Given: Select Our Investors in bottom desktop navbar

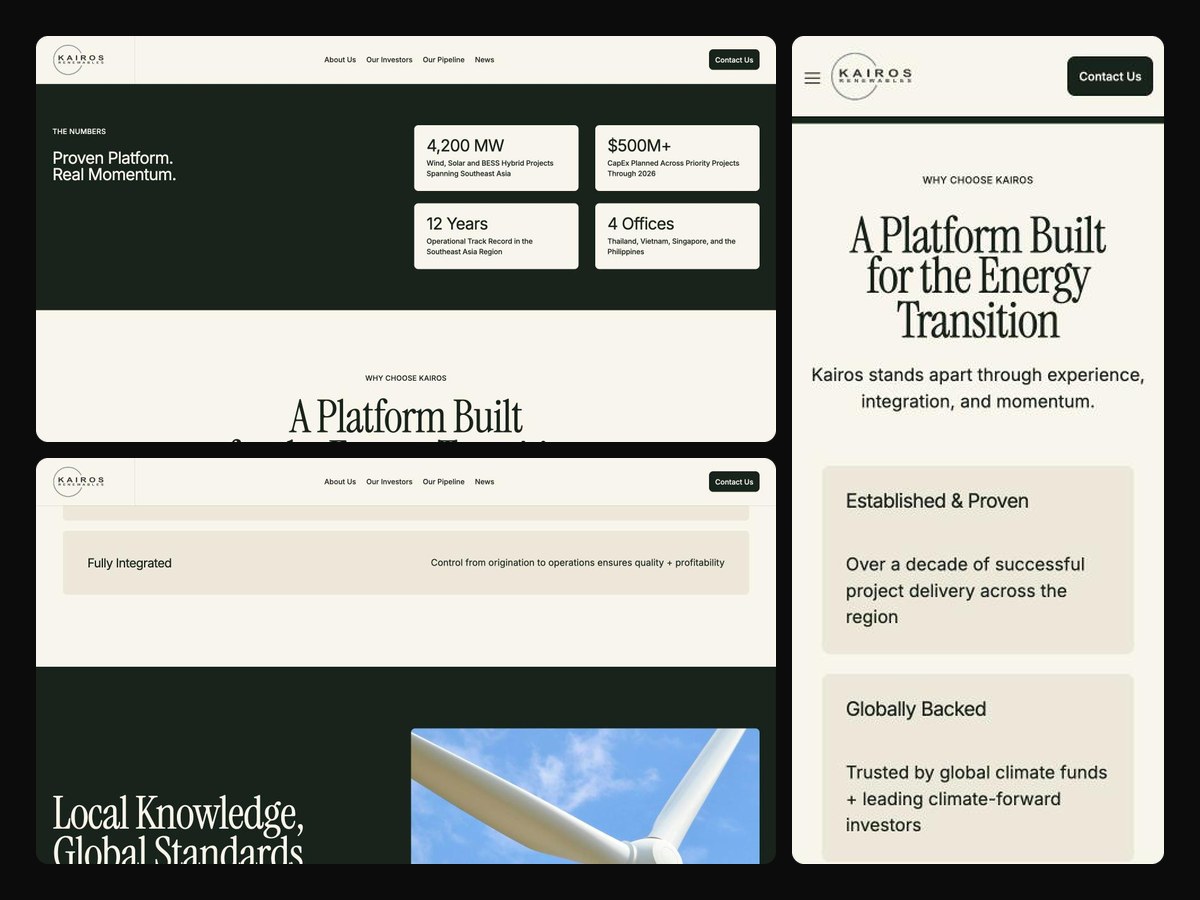Looking at the screenshot, I should click(389, 482).
